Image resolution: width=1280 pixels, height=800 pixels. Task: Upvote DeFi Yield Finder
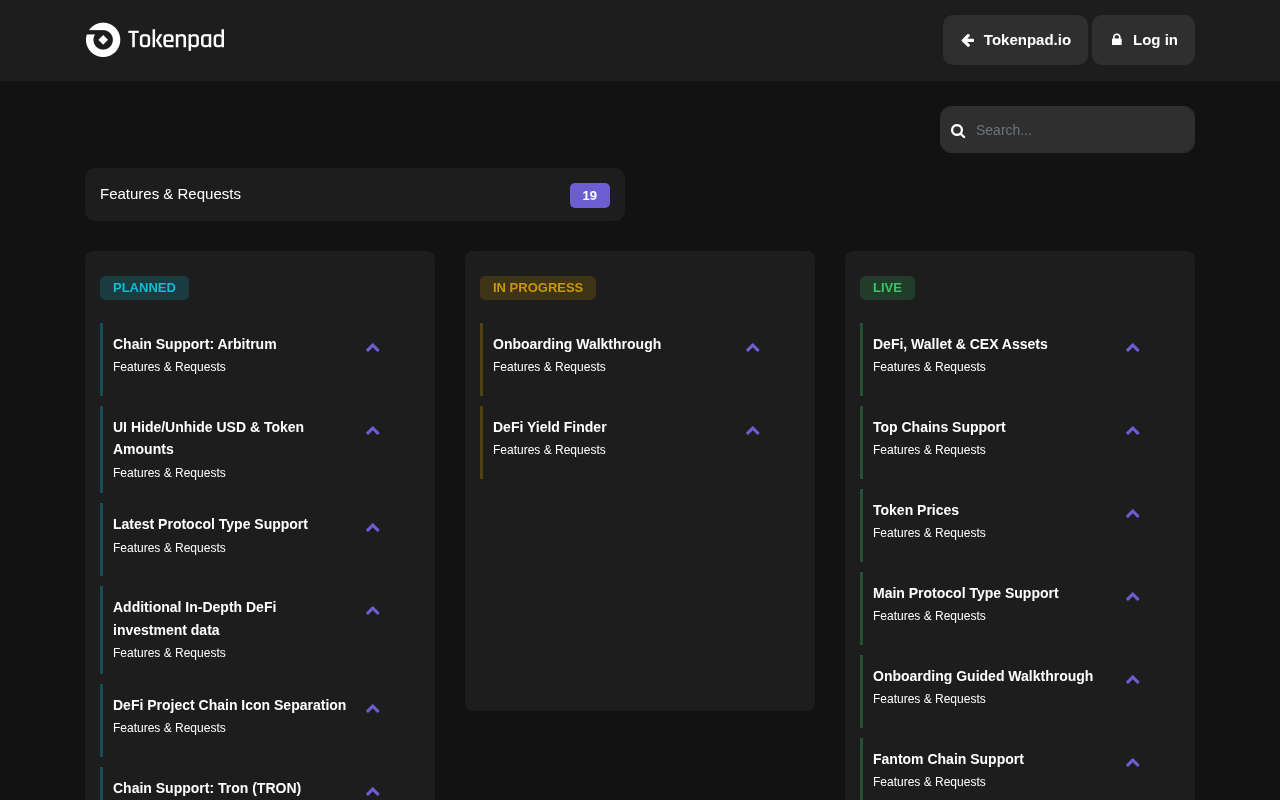[752, 431]
